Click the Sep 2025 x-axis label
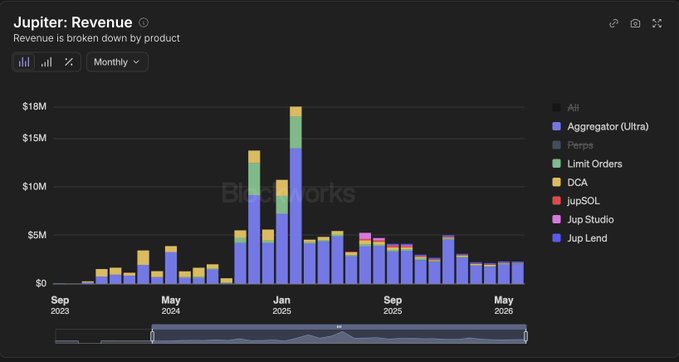The width and height of the screenshot is (679, 362). tap(393, 305)
